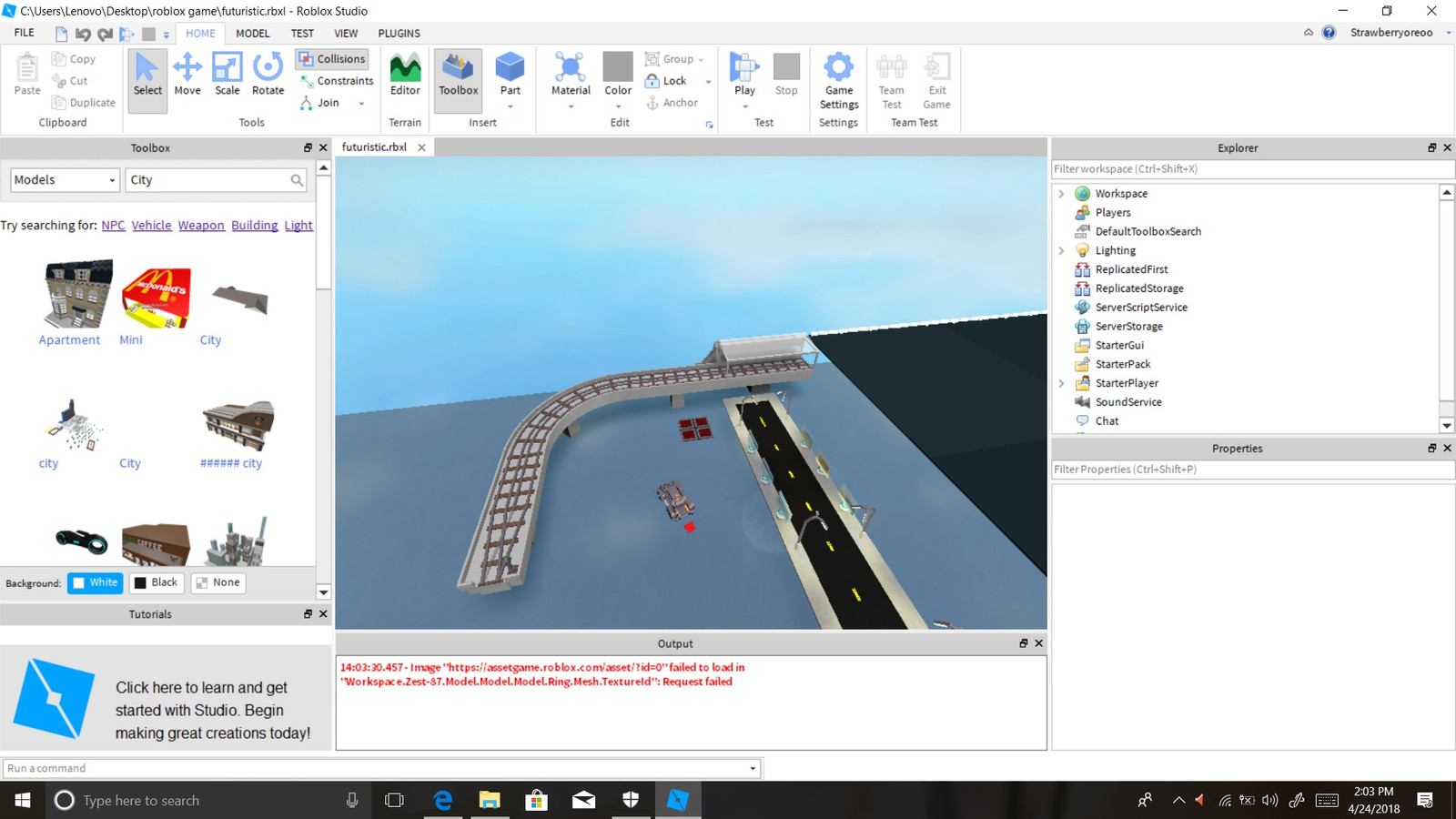Set toolbox background to Black
The height and width of the screenshot is (819, 1456).
tap(157, 582)
